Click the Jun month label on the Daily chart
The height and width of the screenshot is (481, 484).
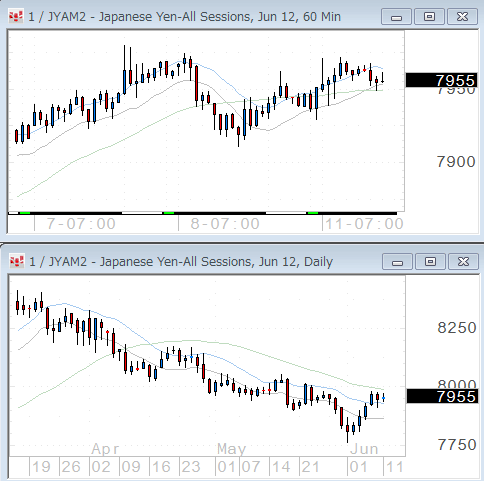point(364,449)
